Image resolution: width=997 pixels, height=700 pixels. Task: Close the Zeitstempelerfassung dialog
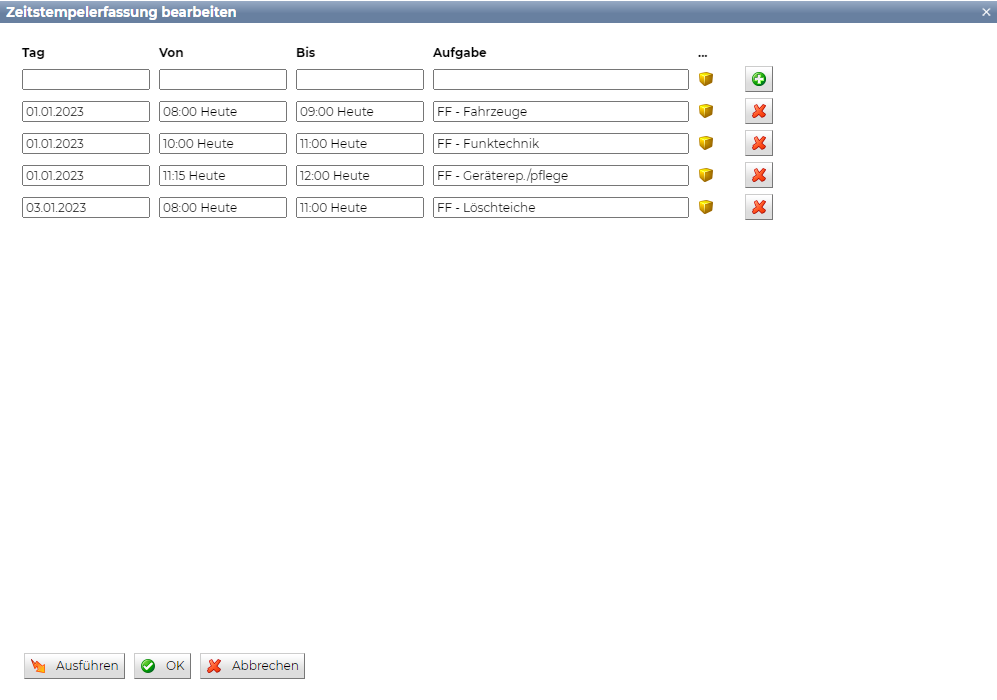coord(986,12)
